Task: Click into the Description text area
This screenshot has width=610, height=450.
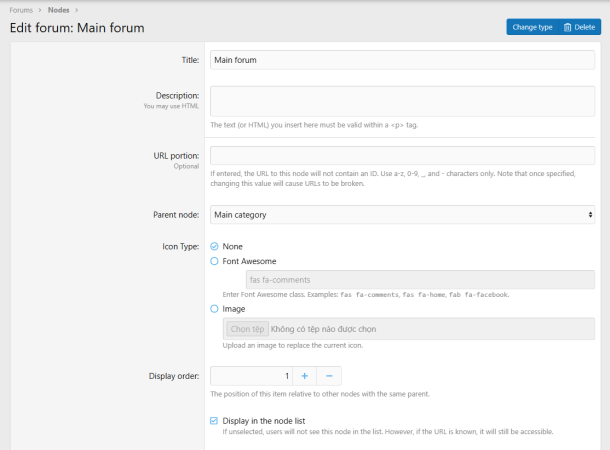Action: click(402, 101)
